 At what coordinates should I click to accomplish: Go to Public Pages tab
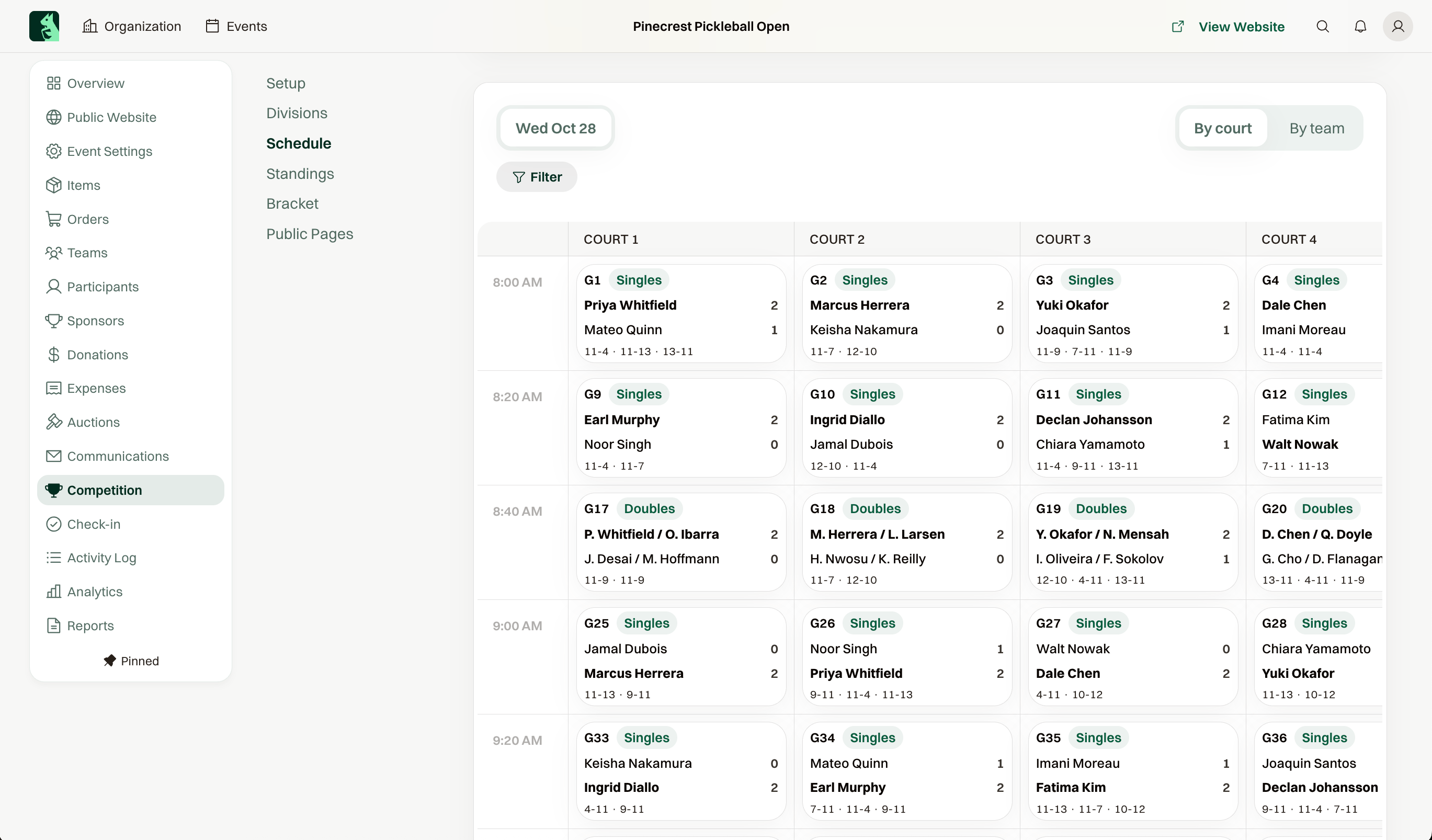(310, 234)
